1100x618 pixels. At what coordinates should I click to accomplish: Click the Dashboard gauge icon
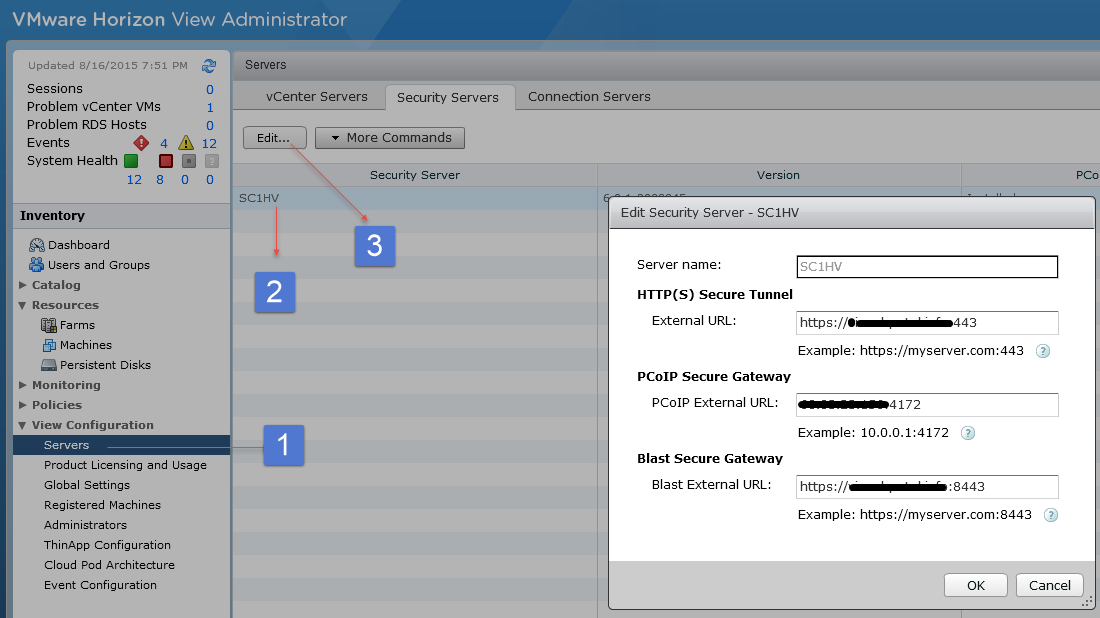pos(36,245)
